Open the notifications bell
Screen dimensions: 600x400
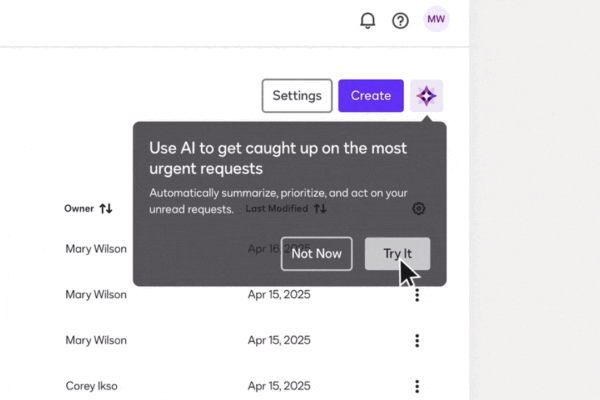(367, 20)
